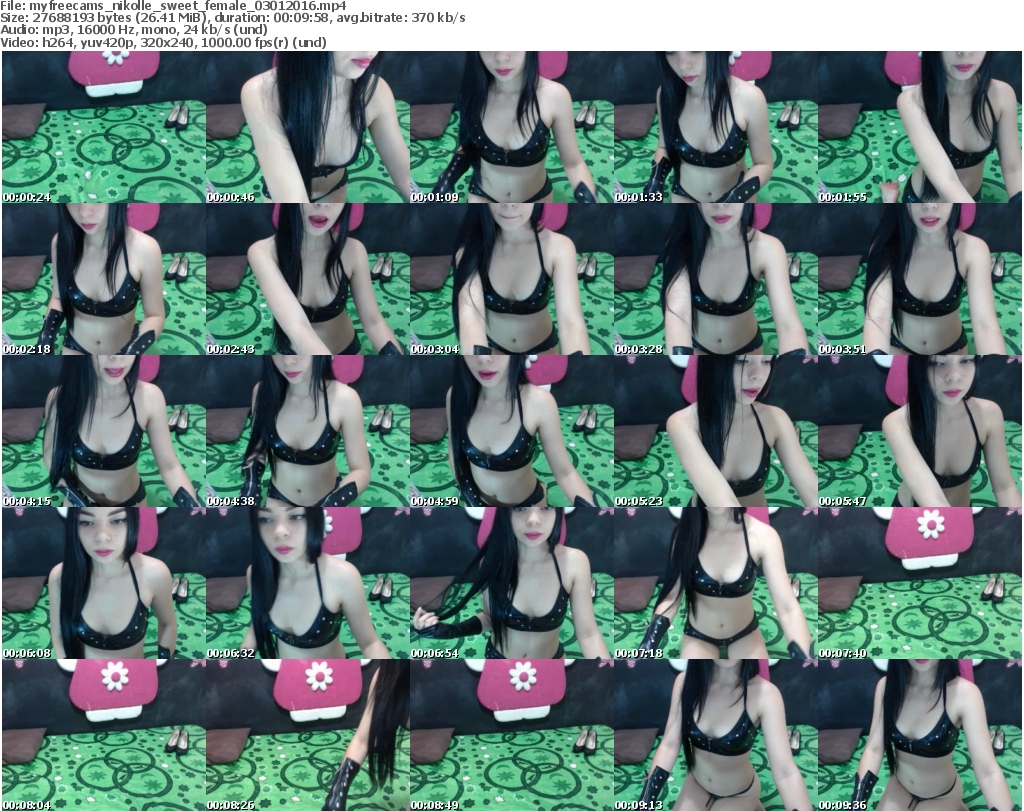Image resolution: width=1024 pixels, height=811 pixels.
Task: Click the preview frame at 00:03:51
Action: [x=920, y=279]
